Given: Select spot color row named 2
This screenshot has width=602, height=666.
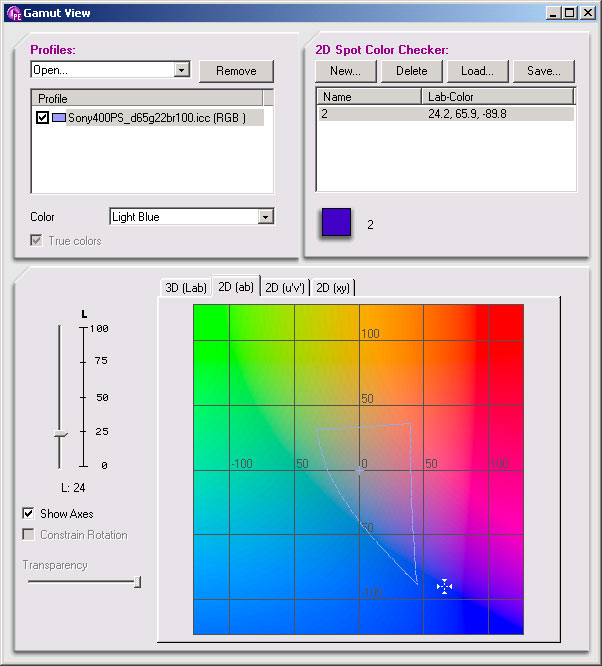Looking at the screenshot, I should [446, 114].
